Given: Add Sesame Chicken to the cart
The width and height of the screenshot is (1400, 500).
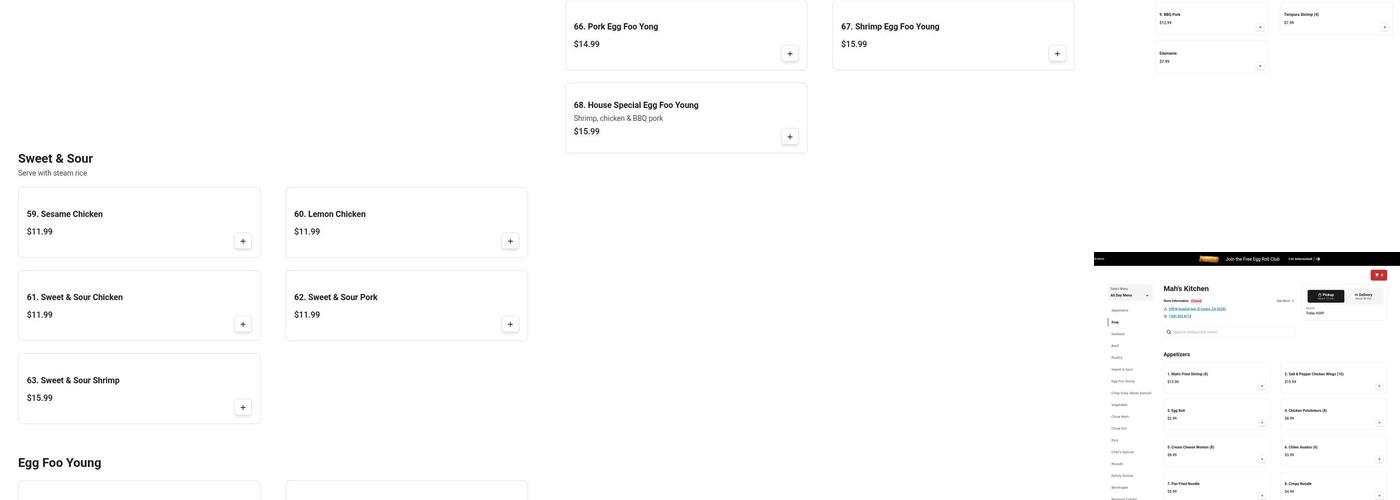Looking at the screenshot, I should pyautogui.click(x=243, y=241).
